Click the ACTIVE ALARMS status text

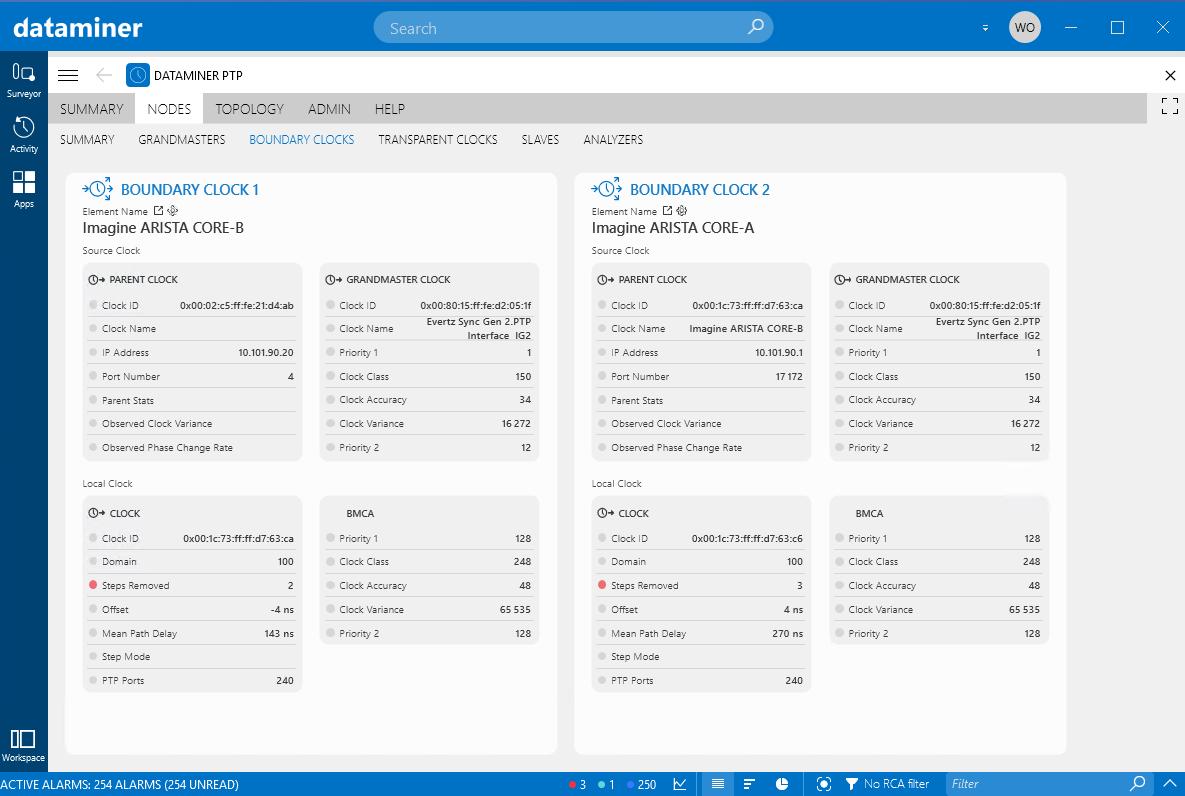[120, 785]
